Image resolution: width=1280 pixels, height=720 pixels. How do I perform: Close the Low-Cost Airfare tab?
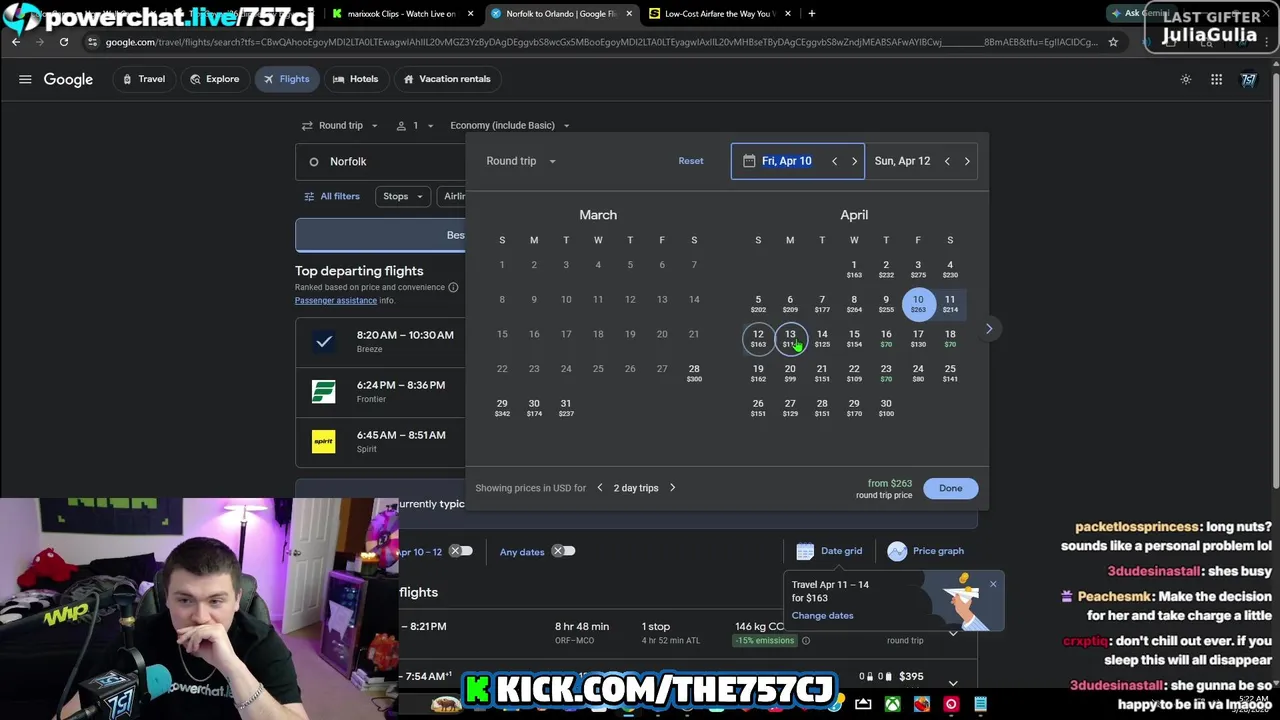click(788, 14)
